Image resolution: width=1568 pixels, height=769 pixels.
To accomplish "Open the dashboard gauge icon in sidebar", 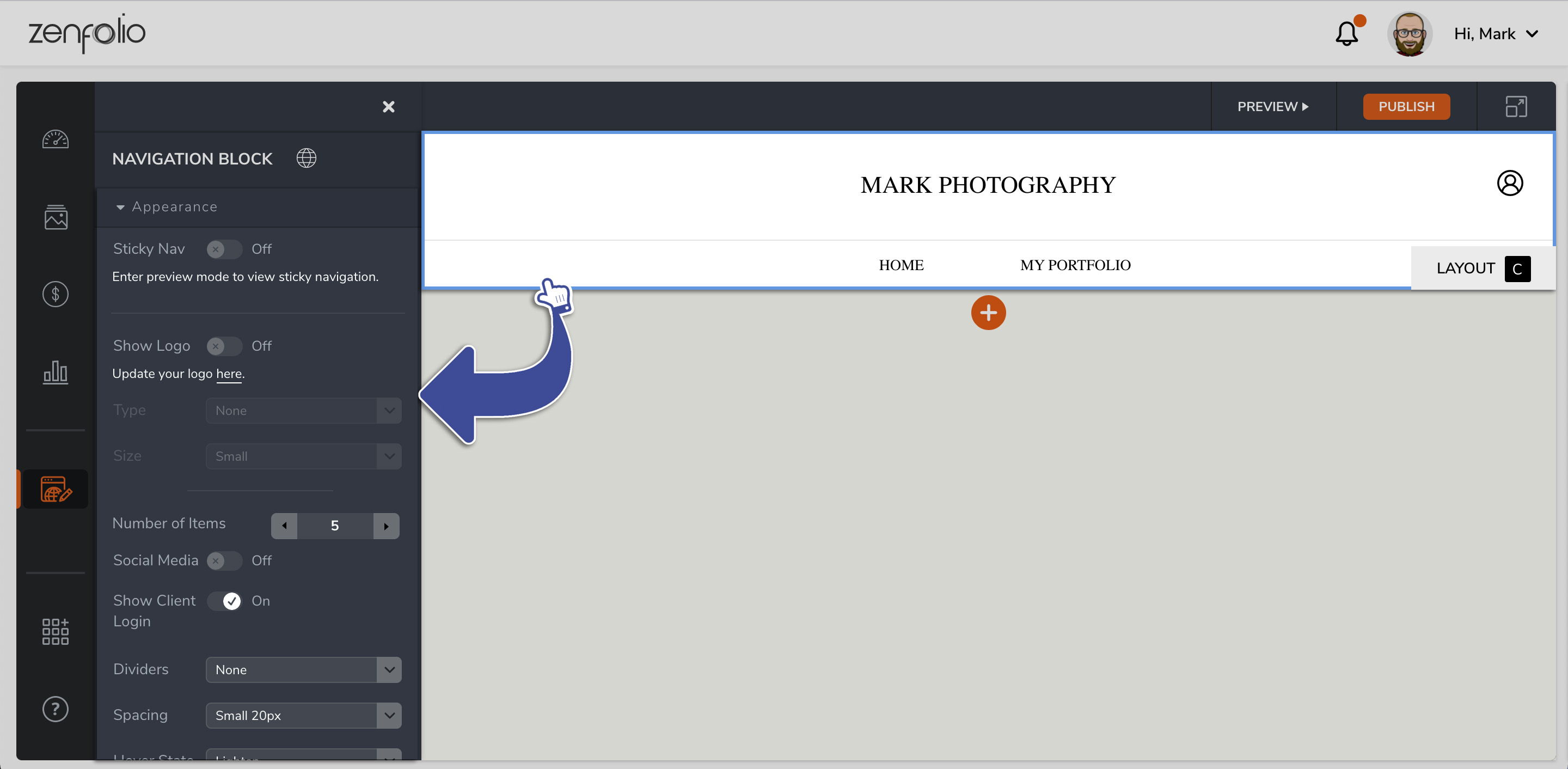I will 56,139.
